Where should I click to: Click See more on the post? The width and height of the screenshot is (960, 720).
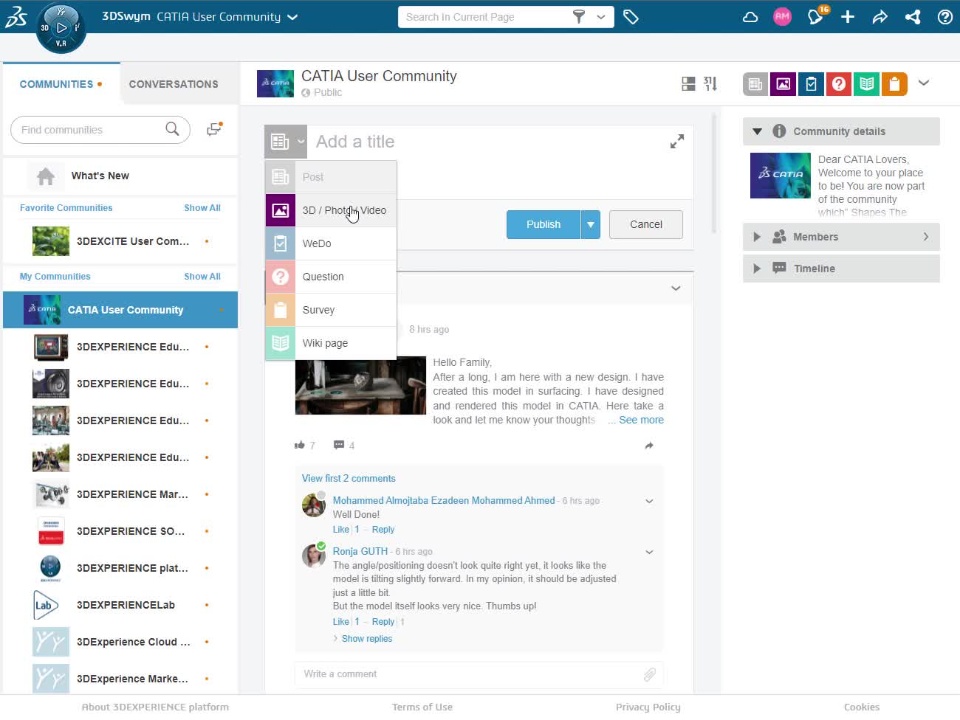pos(641,420)
